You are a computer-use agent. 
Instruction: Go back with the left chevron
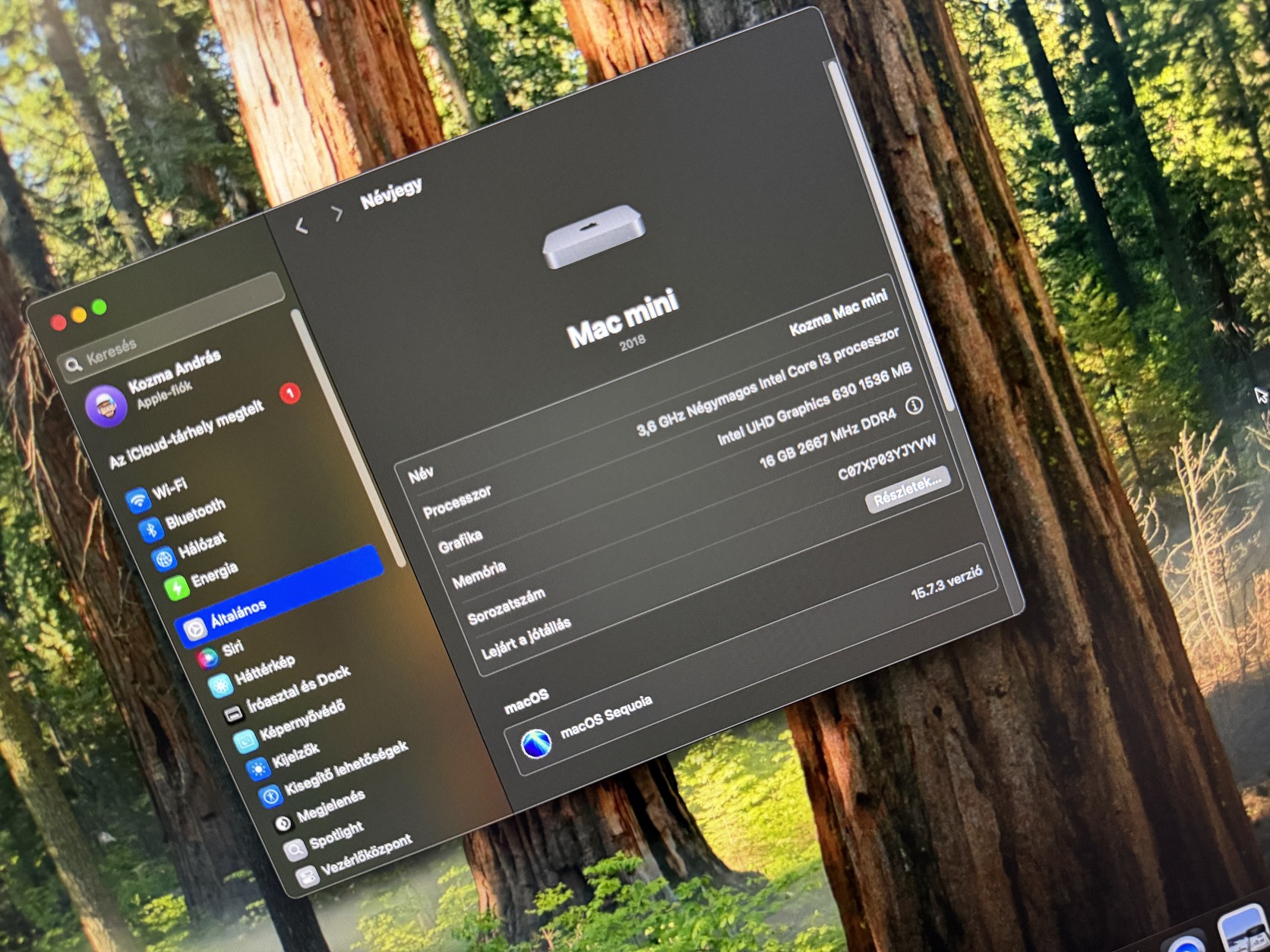click(x=302, y=225)
